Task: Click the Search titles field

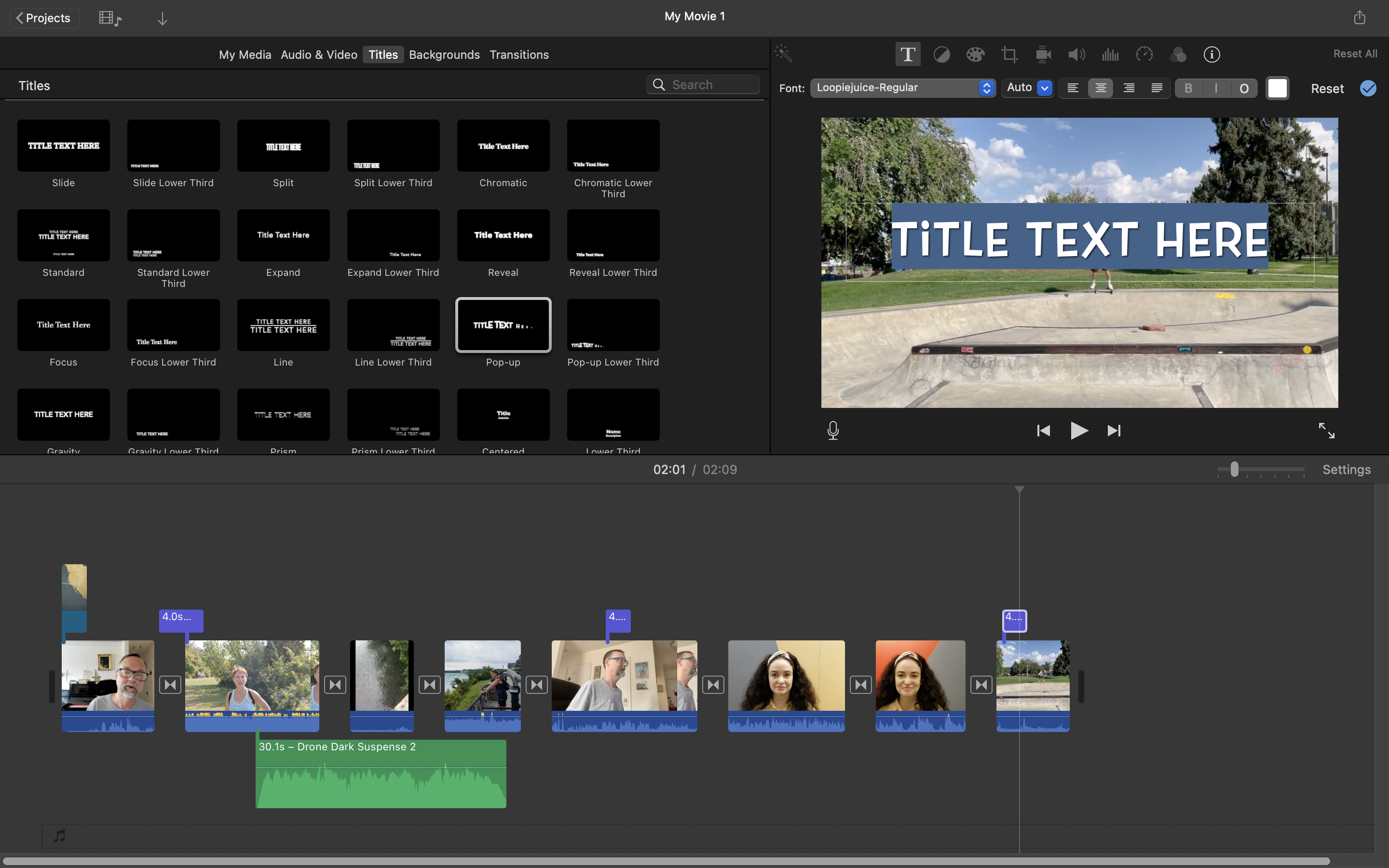Action: 703,84
